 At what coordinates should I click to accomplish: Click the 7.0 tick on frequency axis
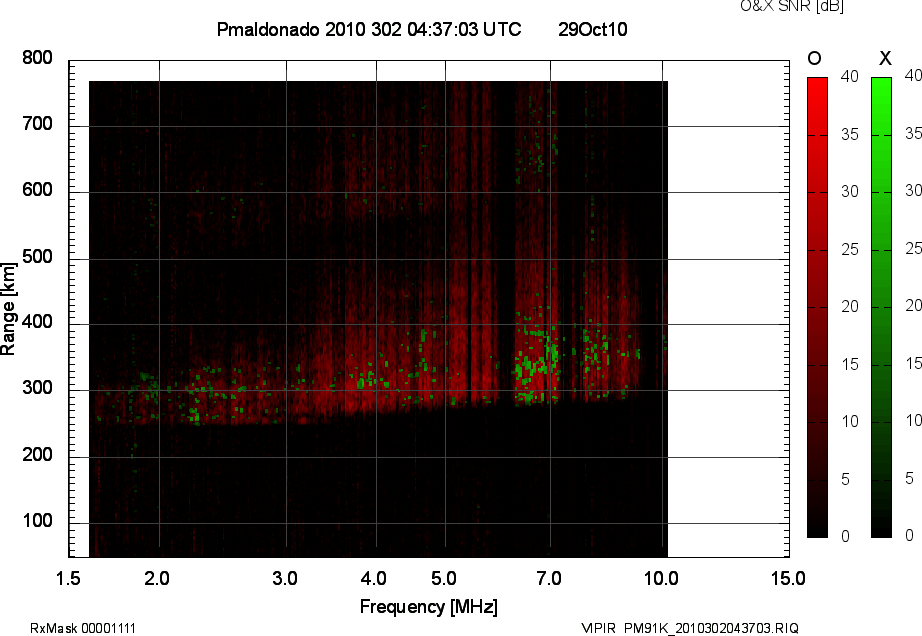click(549, 578)
